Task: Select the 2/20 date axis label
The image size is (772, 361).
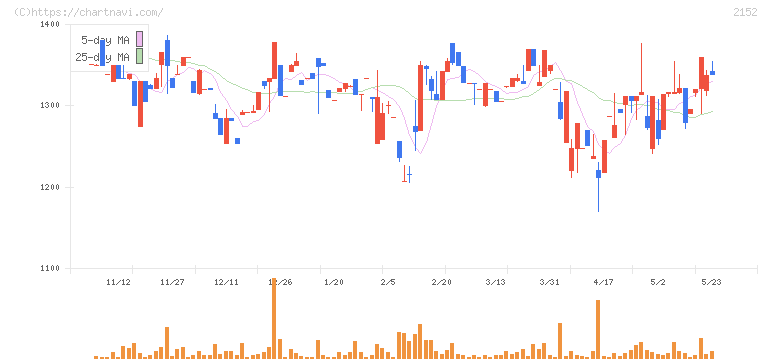Action: pyautogui.click(x=441, y=282)
